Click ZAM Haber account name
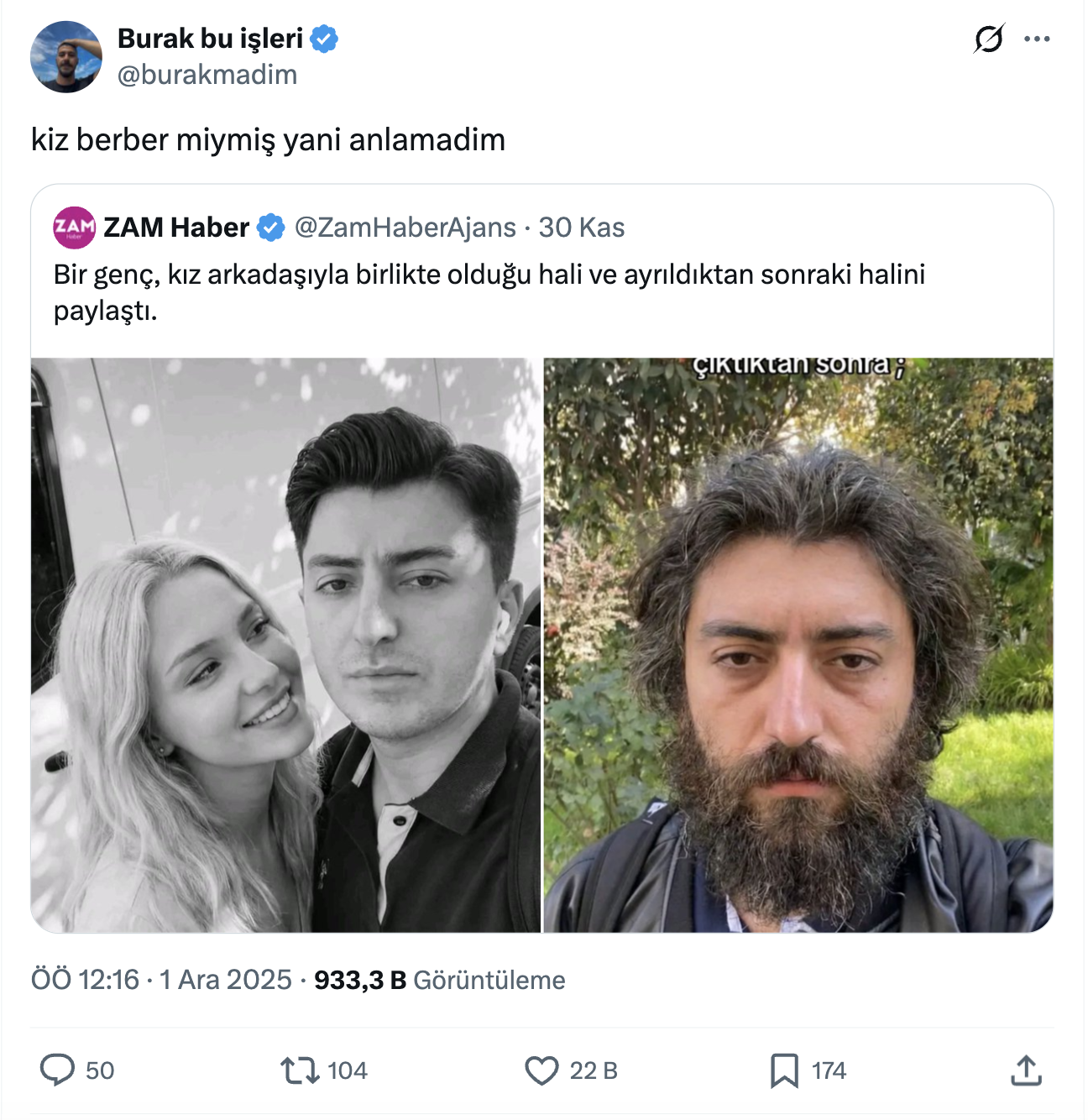The width and height of the screenshot is (1088, 1120). coord(176,228)
